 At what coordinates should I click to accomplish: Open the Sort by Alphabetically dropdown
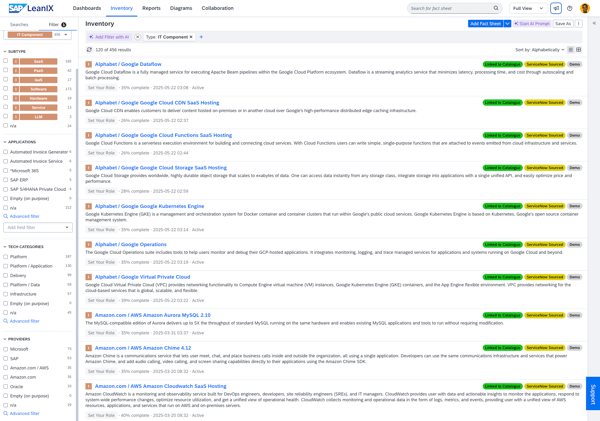(x=540, y=50)
